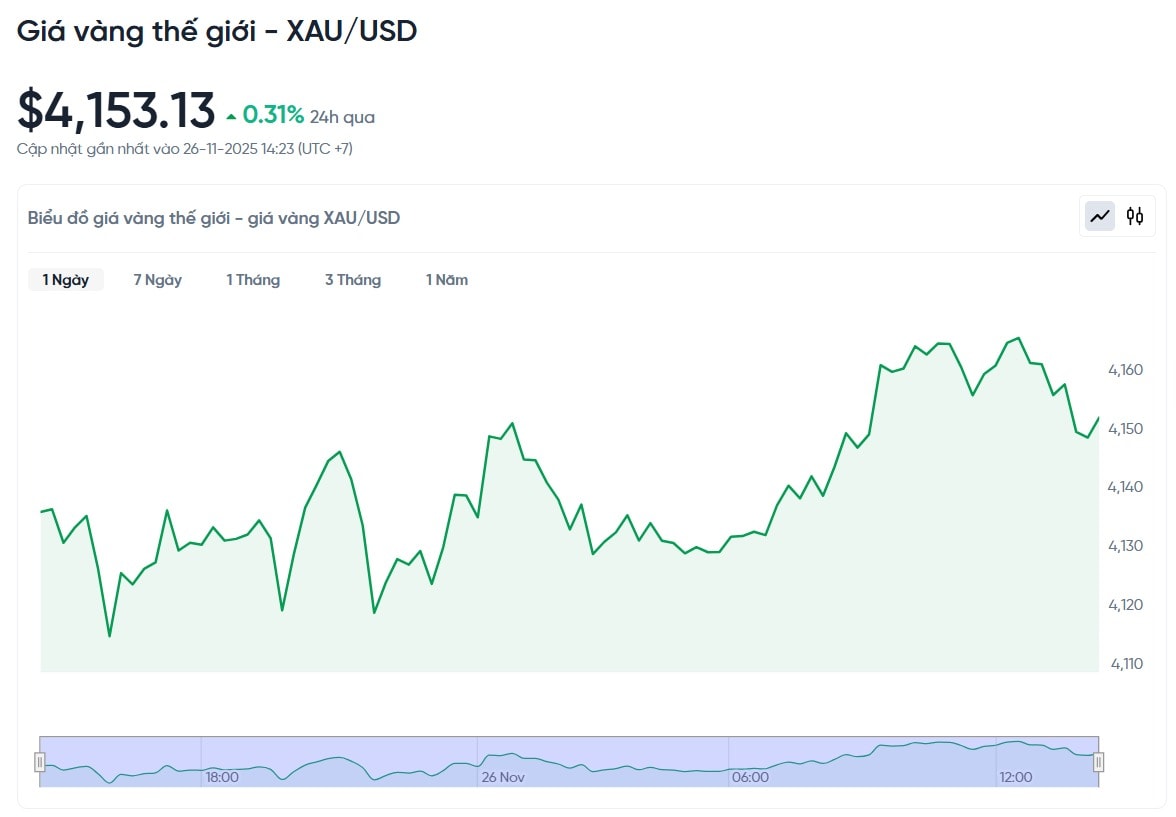Viewport: 1176px width, 817px height.
Task: Click the "Cập nhật gần nhất" timestamp text
Action: pos(185,149)
